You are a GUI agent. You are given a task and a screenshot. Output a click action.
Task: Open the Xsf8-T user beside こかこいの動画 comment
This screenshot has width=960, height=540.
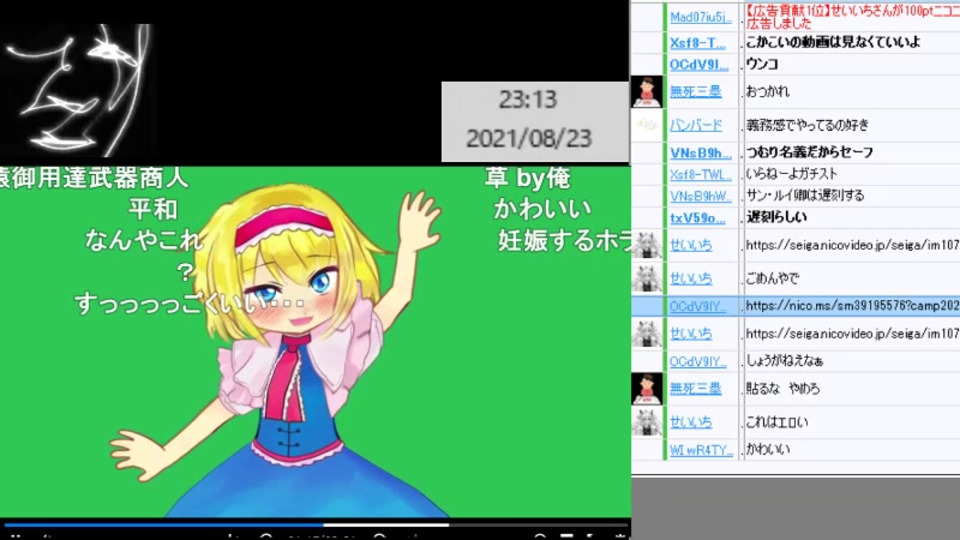(697, 43)
